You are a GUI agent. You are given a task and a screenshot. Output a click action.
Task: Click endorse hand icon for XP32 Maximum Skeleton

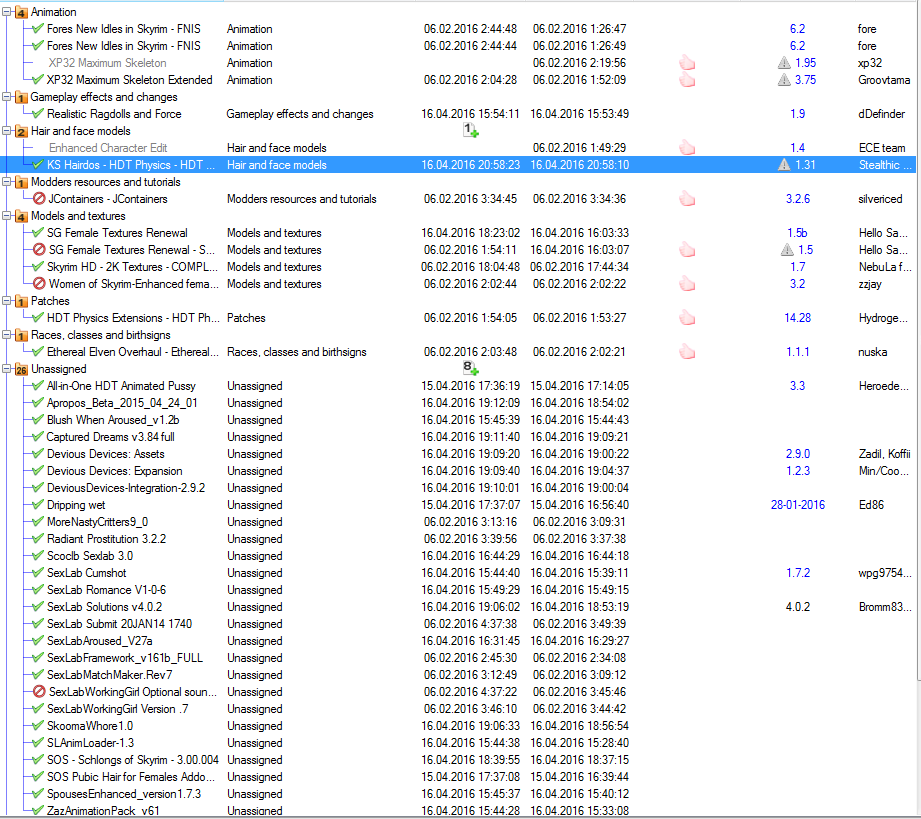click(x=687, y=63)
